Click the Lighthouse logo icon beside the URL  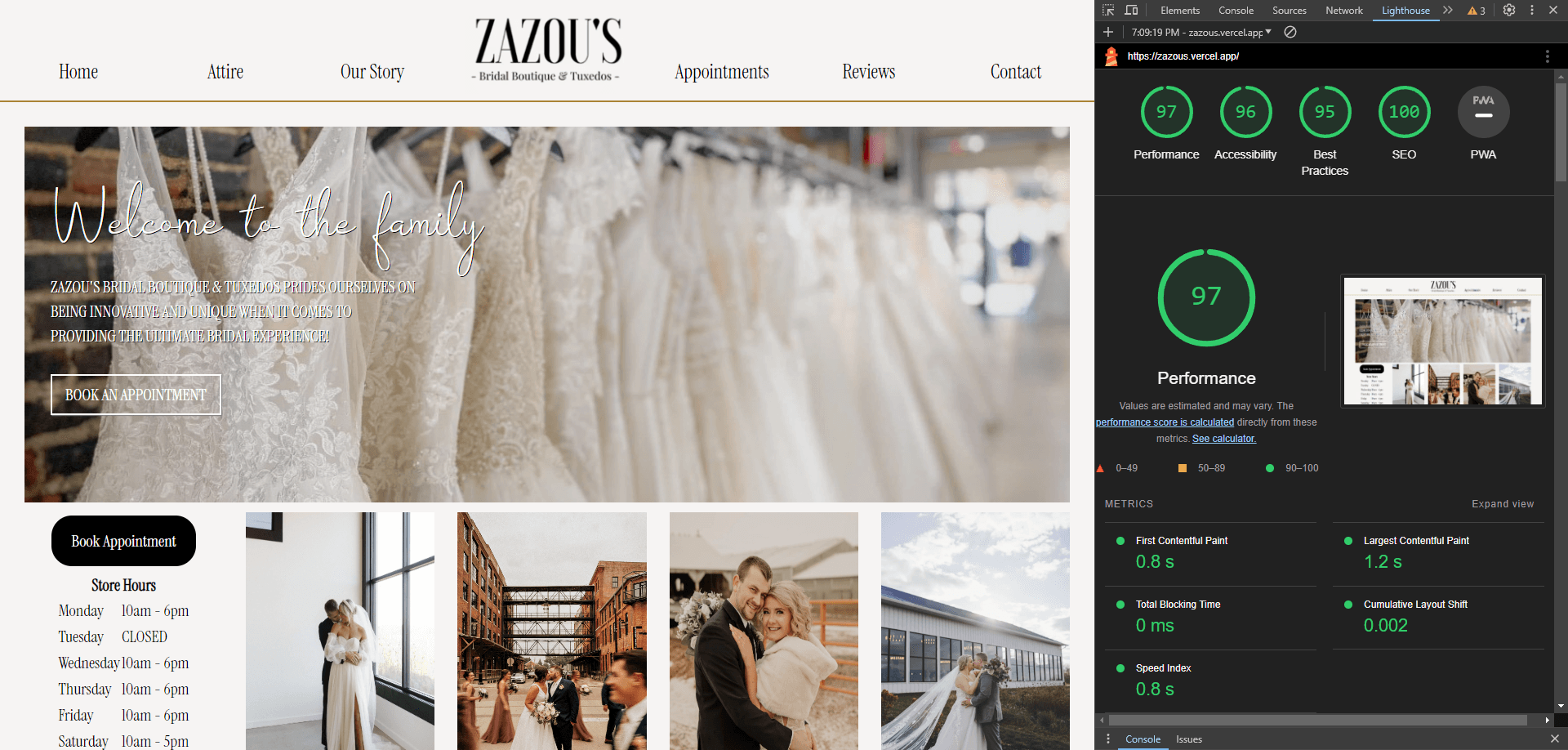(x=1111, y=56)
